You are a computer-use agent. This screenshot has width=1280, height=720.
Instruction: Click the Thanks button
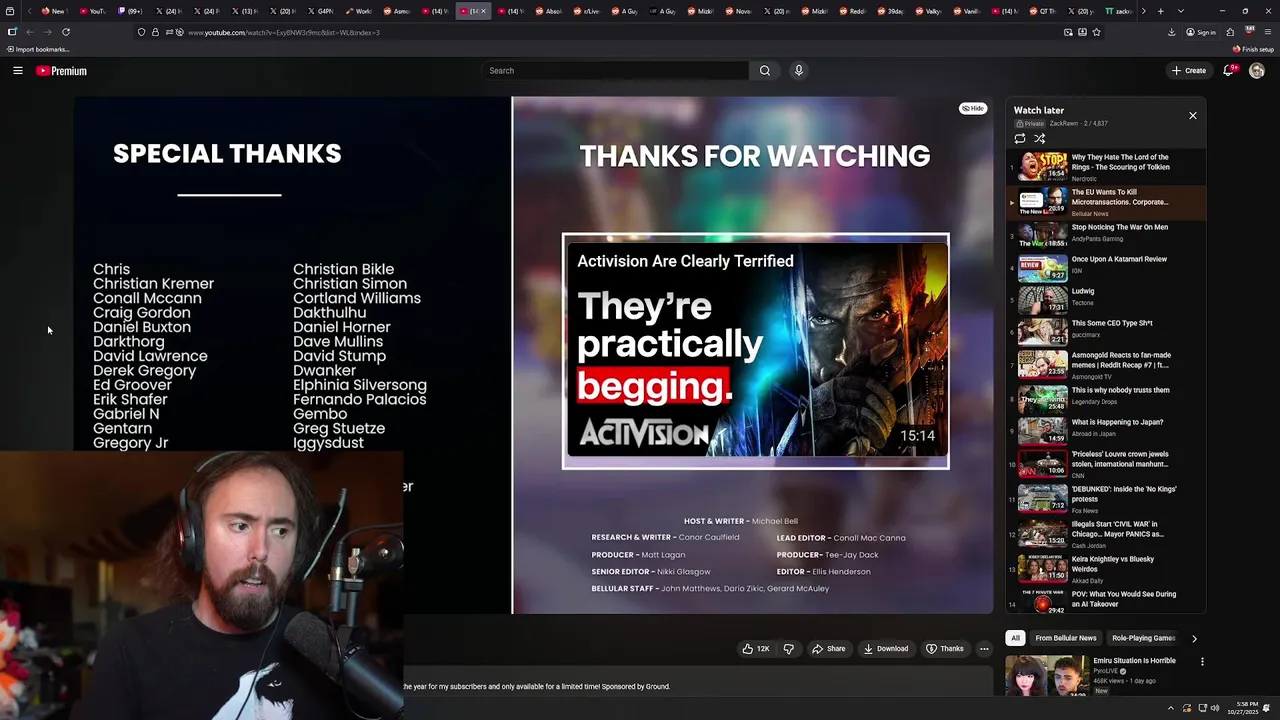point(945,649)
